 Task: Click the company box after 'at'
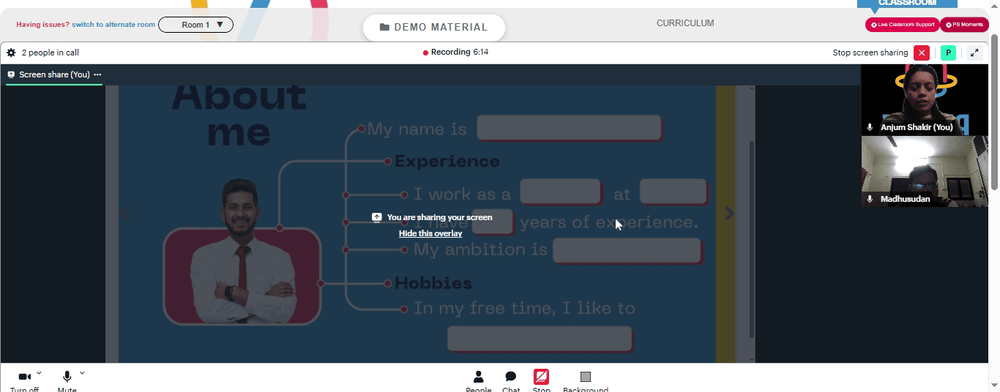coord(673,192)
